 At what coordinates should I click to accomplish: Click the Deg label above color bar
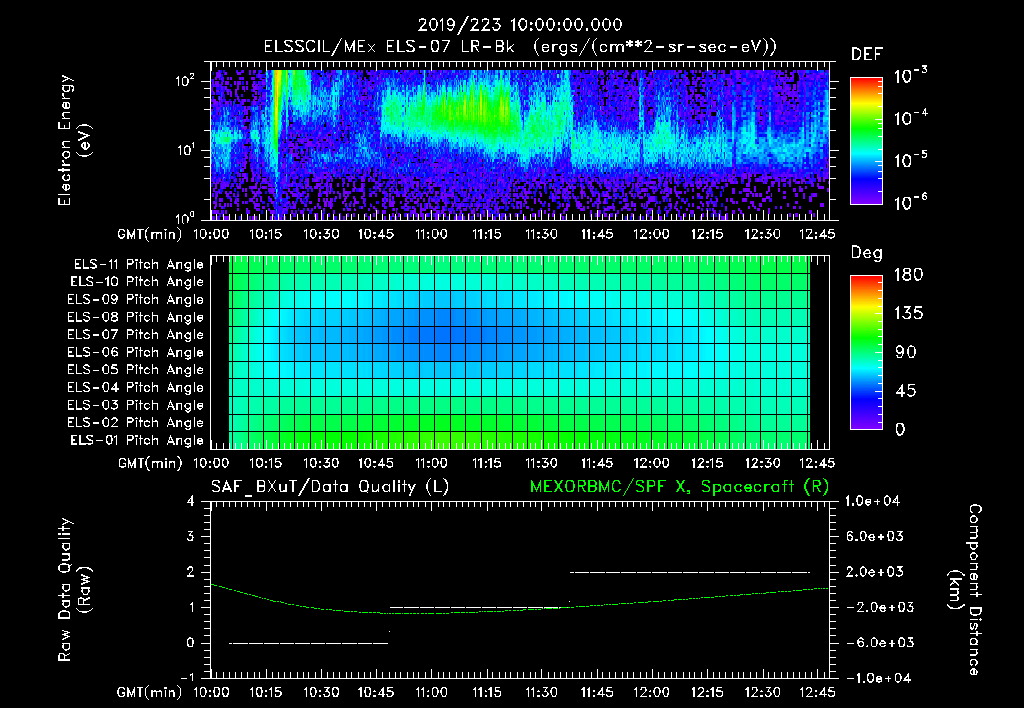coord(867,253)
